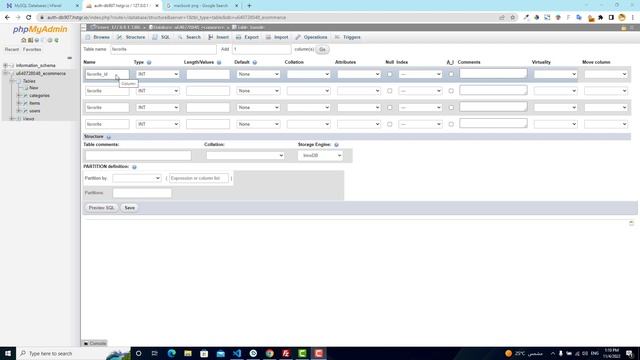This screenshot has width=640, height=360.
Task: Open the Index dropdown for favorite_id
Action: (420, 74)
